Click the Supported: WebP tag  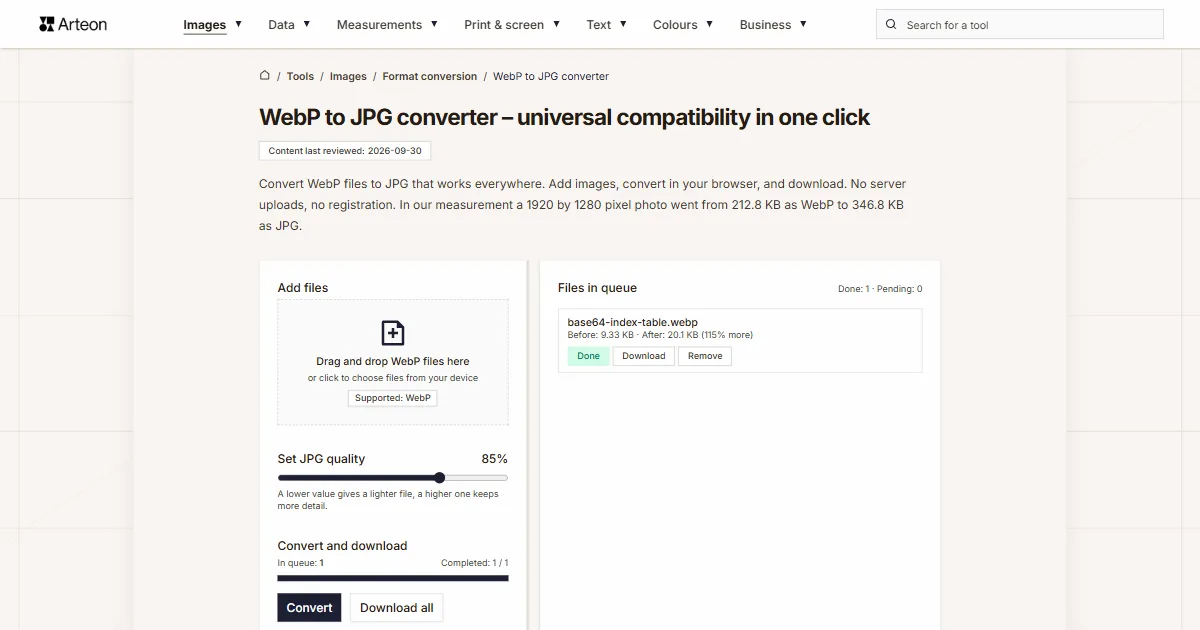[393, 398]
